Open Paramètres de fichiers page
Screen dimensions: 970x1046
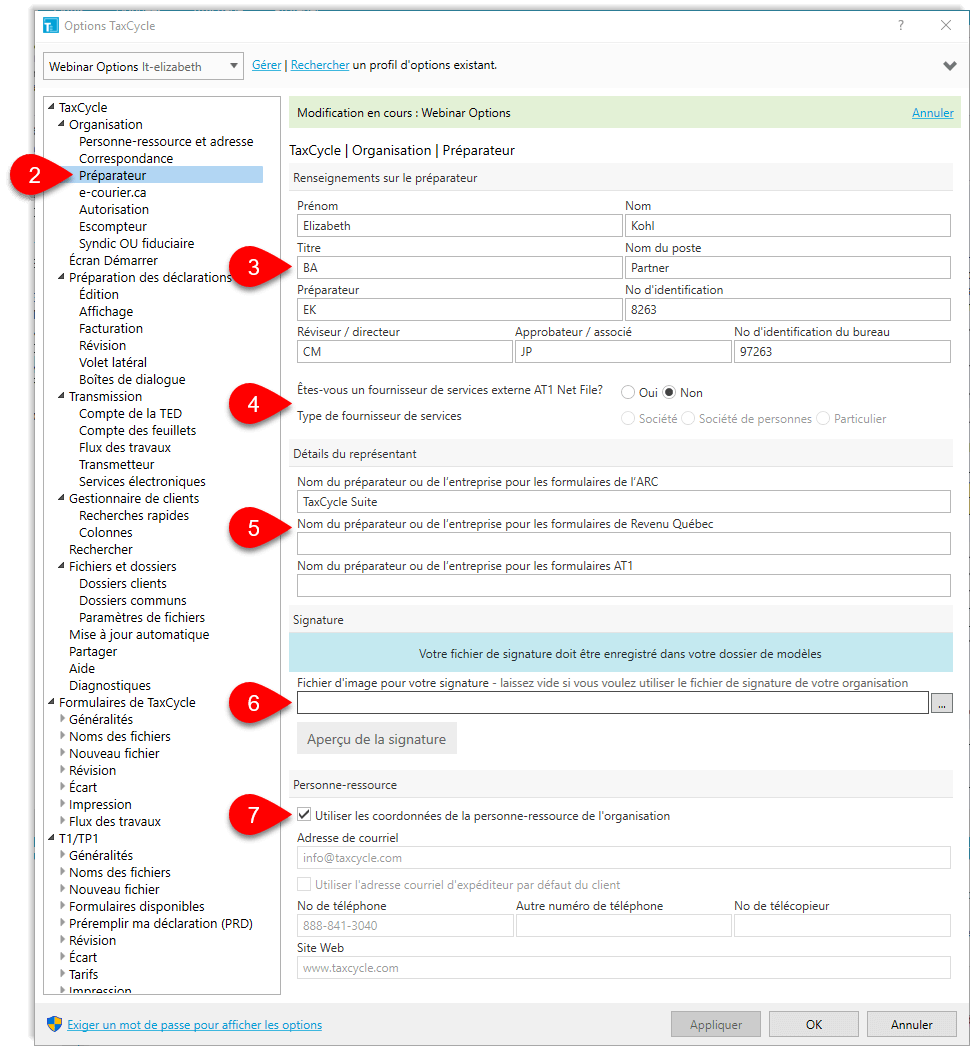(141, 617)
